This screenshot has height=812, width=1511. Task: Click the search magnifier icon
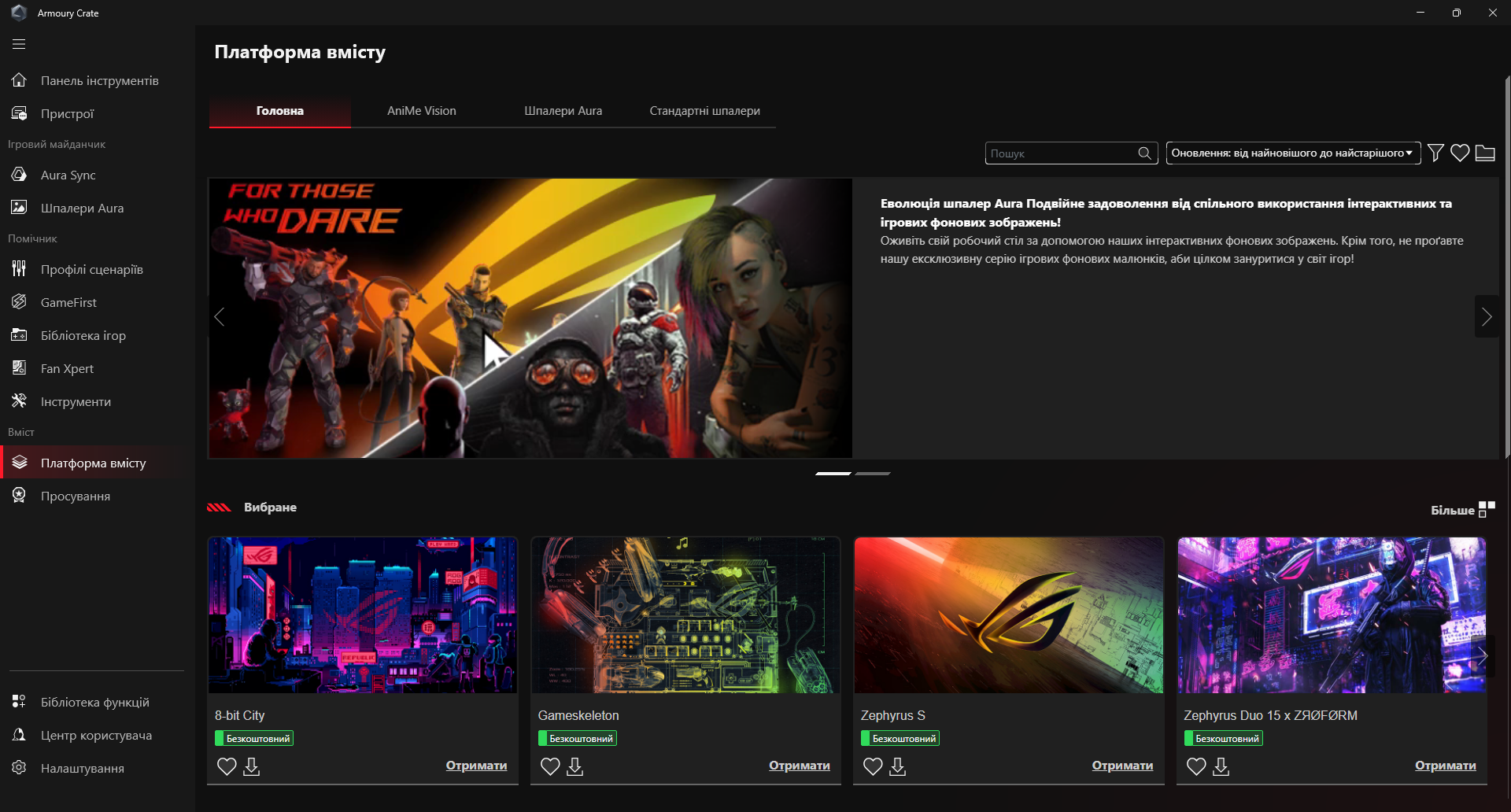click(1144, 153)
